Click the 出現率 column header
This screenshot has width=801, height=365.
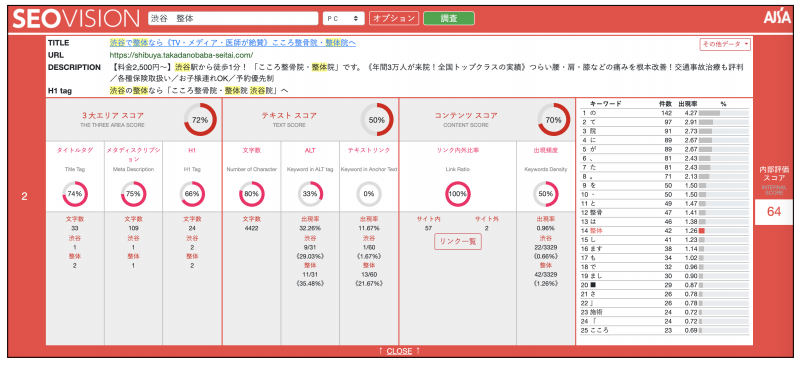688,104
